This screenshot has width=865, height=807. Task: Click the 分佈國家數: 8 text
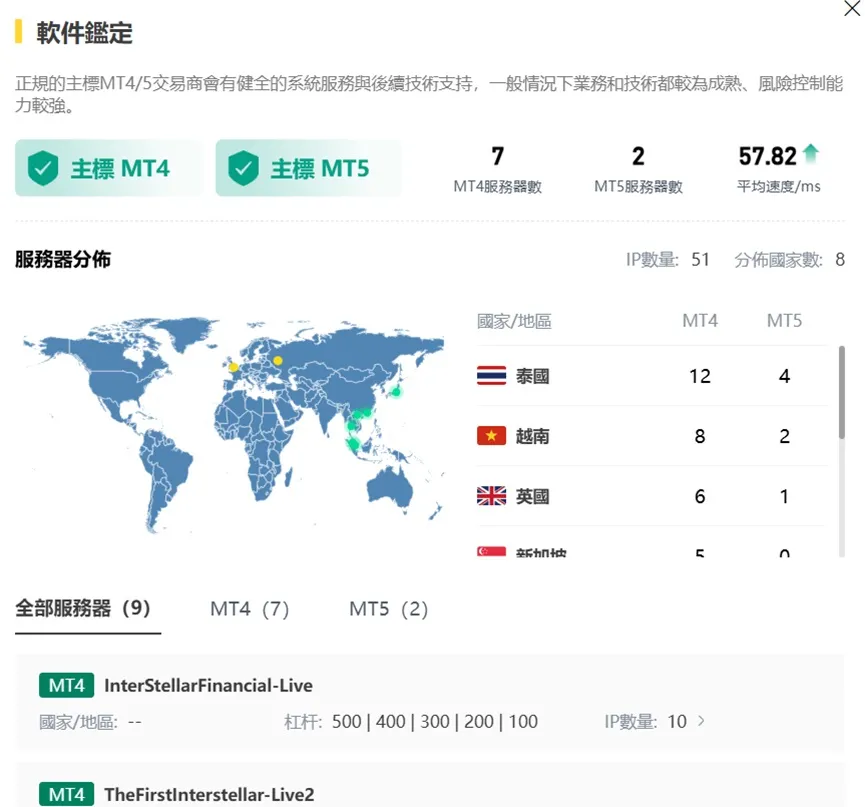[x=789, y=259]
